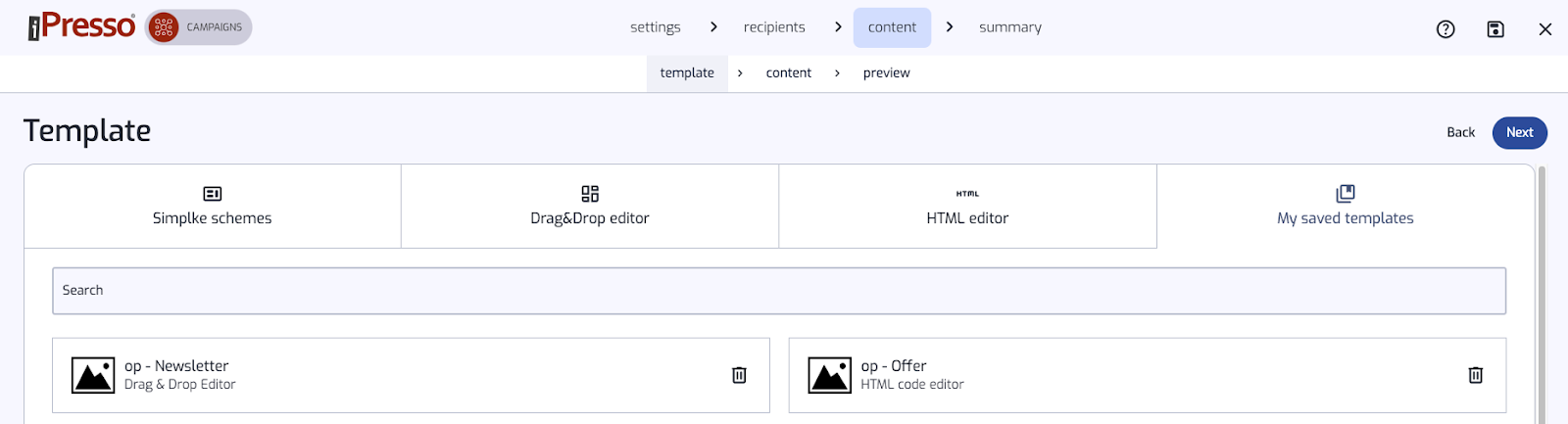Screen dimensions: 1568x424
Task: Focus the template Search field
Action: pos(779,291)
